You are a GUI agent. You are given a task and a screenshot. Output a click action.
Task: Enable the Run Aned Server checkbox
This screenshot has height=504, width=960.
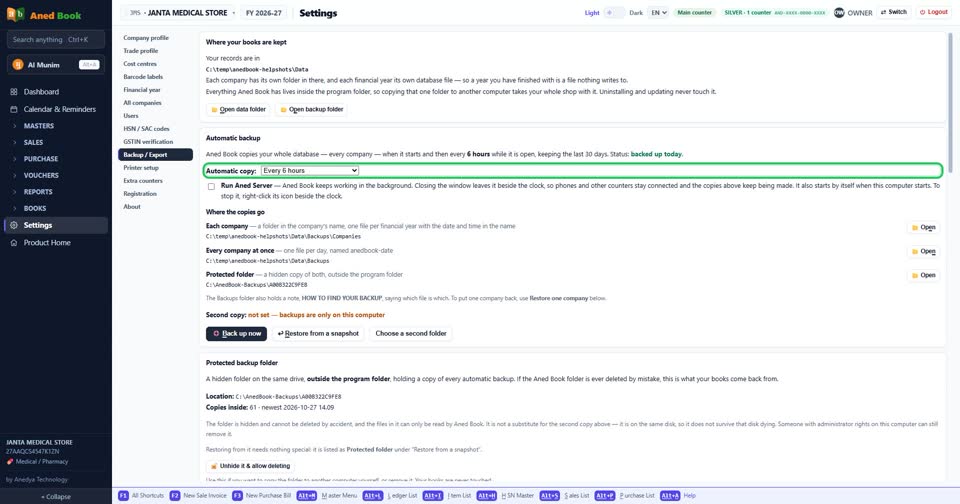[x=211, y=186]
